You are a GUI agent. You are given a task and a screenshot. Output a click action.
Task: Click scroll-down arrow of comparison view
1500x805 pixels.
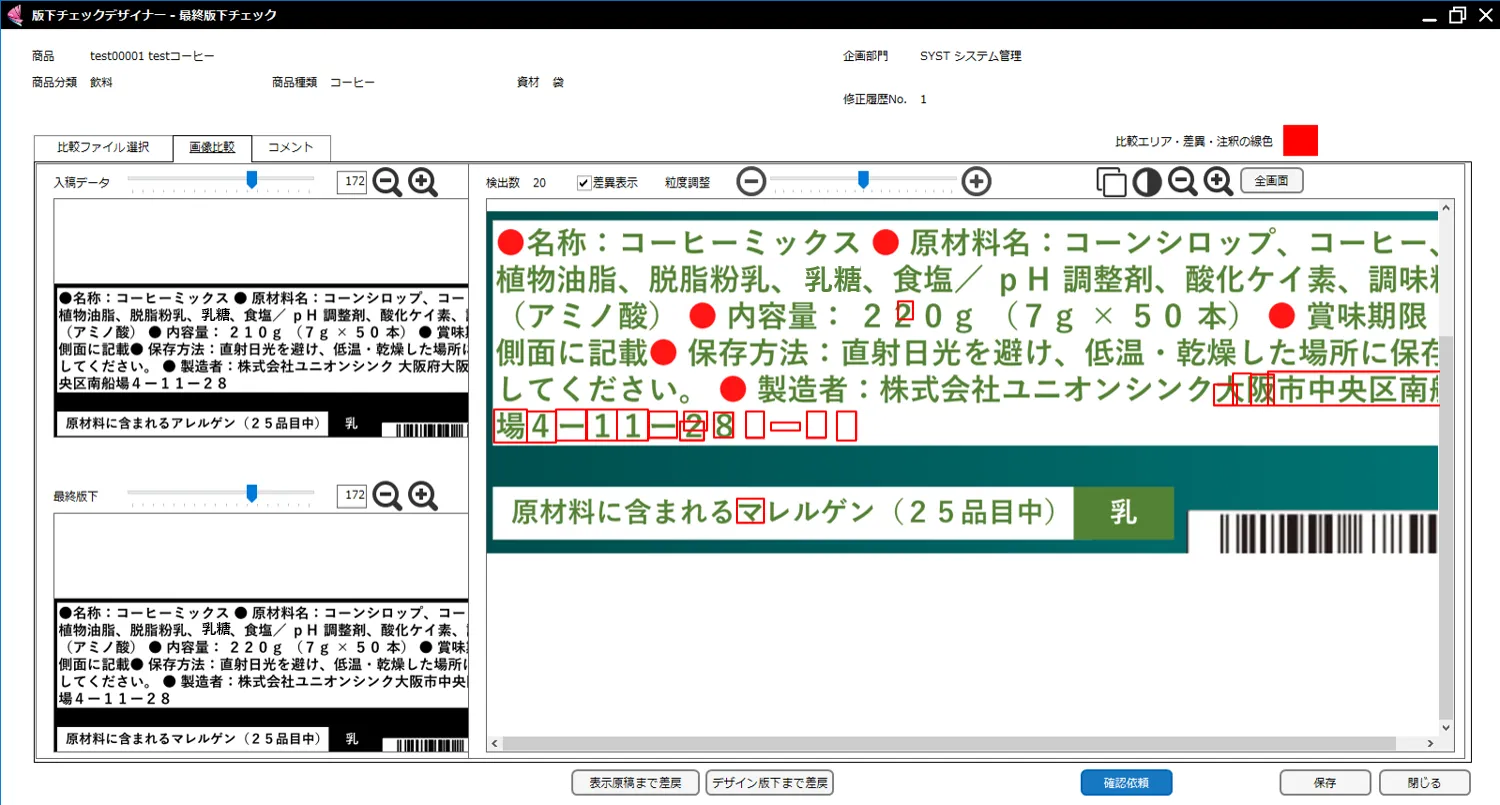click(x=1446, y=729)
